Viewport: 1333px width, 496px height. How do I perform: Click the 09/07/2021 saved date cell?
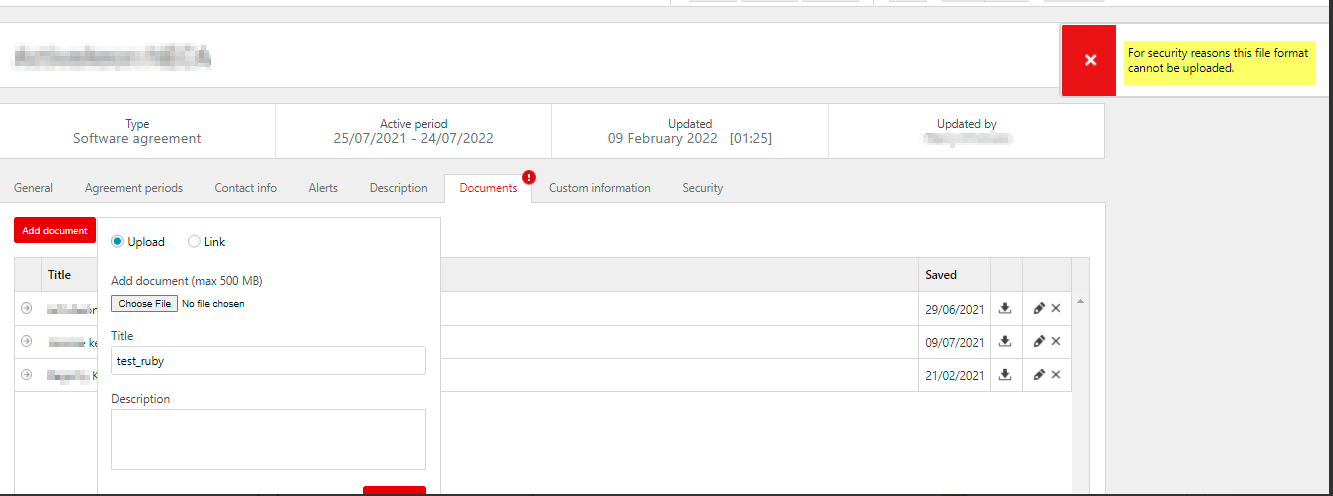coord(955,342)
